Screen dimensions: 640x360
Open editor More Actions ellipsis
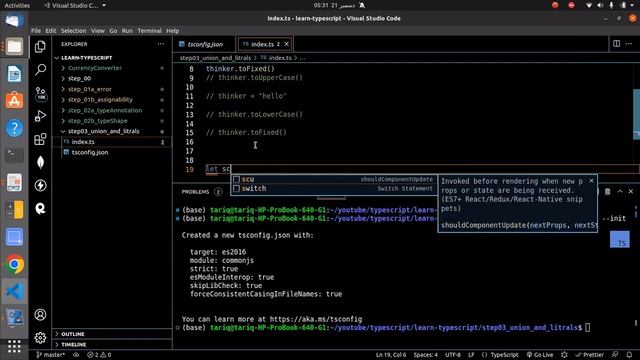pos(629,44)
